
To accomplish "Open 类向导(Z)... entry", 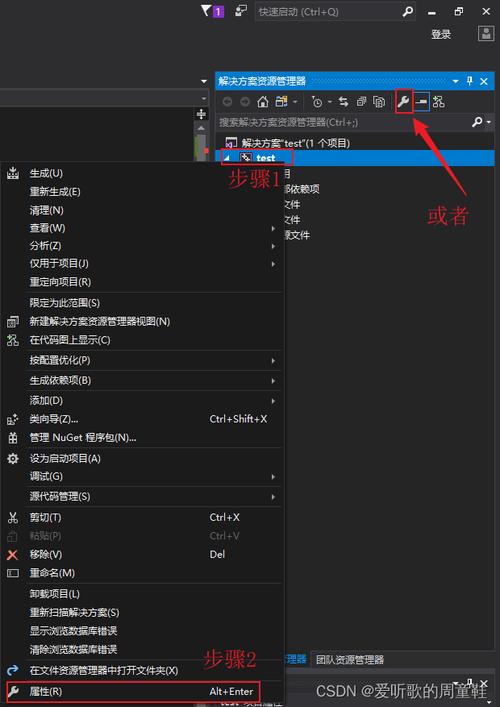I will (142, 419).
